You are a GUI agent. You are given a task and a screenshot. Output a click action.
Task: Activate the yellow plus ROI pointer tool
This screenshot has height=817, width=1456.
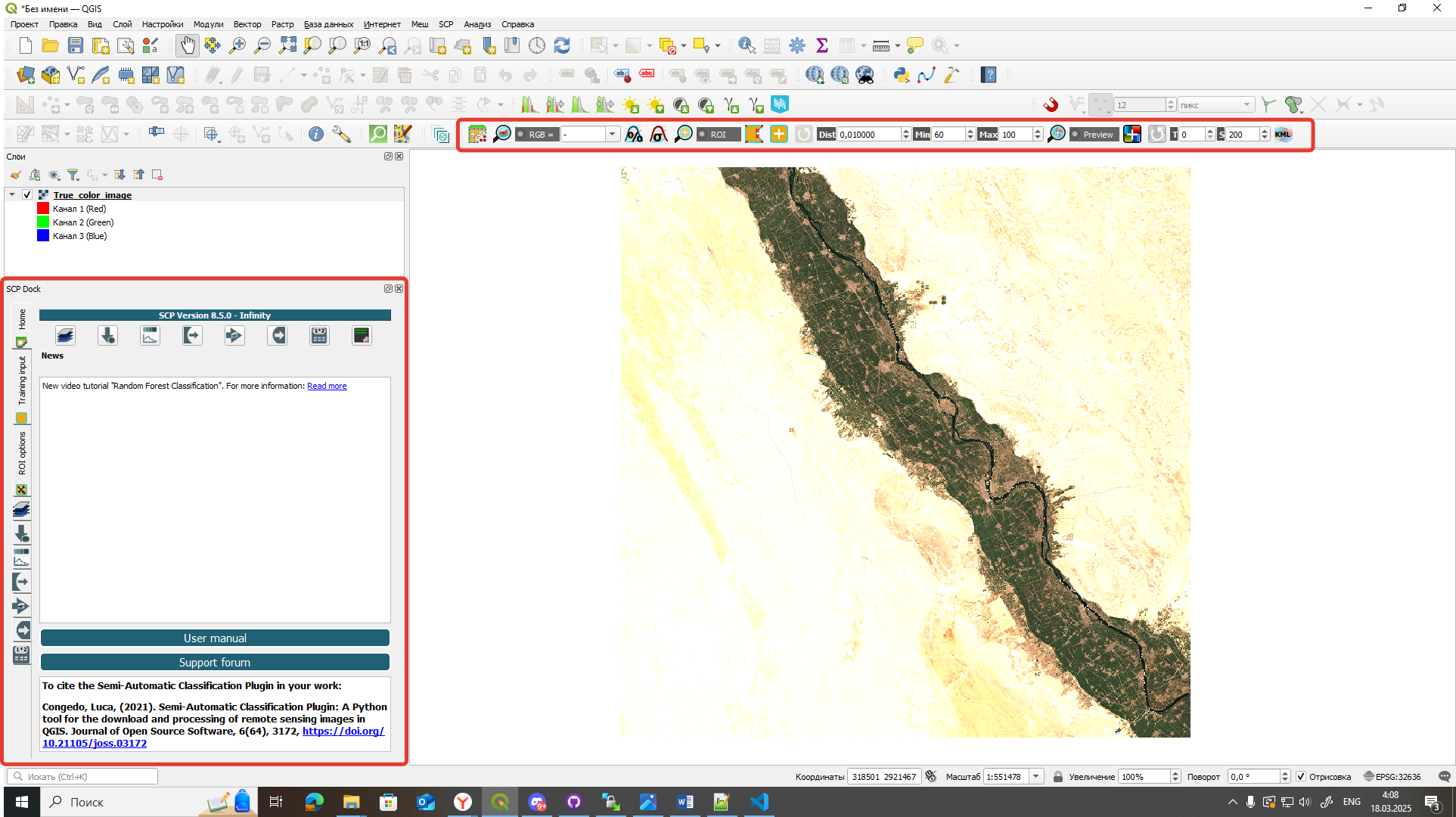pos(779,134)
